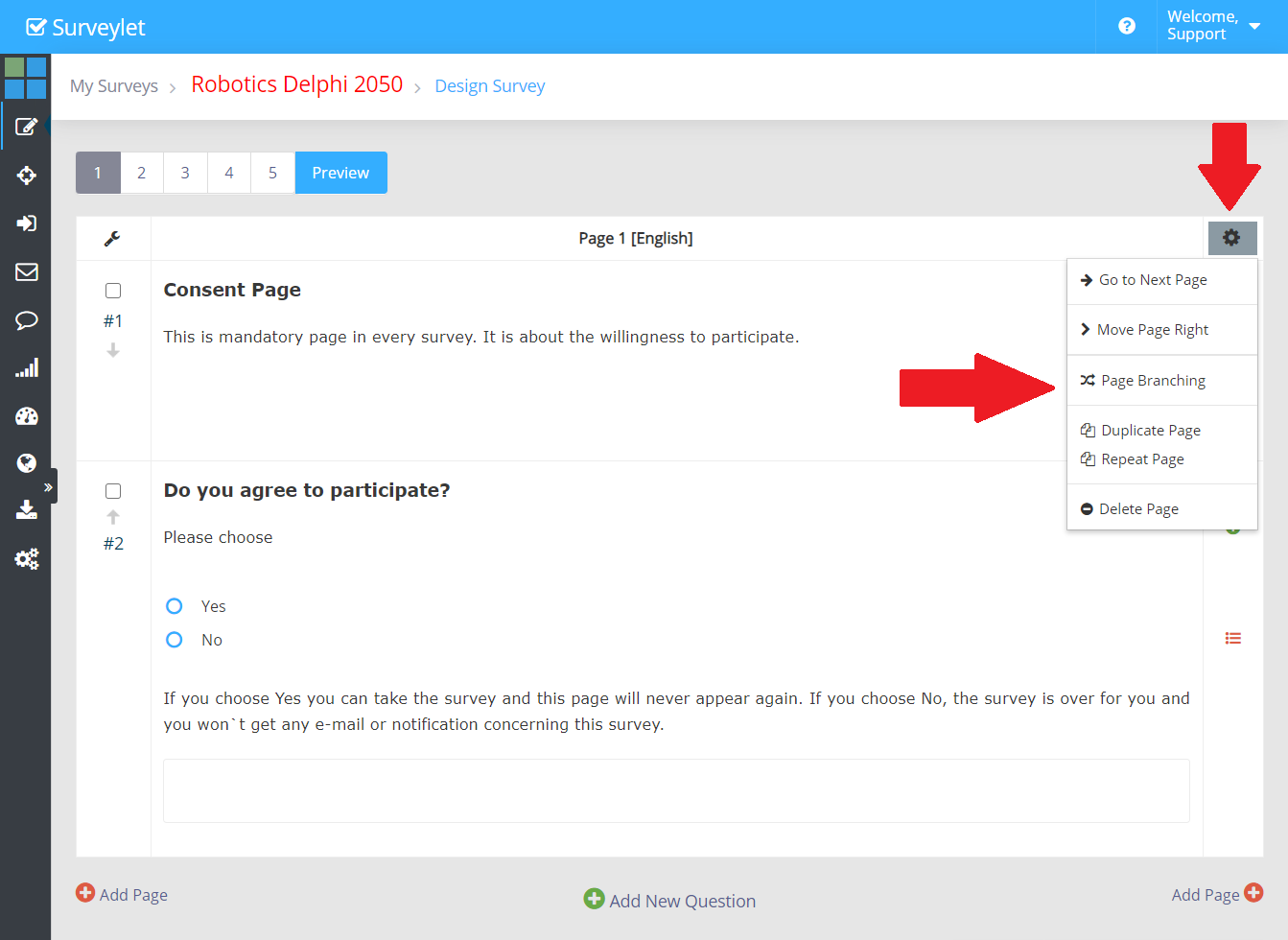Expand the Welcome Support user dropdown
Viewport: 1288px width, 940px height.
coord(1213,26)
